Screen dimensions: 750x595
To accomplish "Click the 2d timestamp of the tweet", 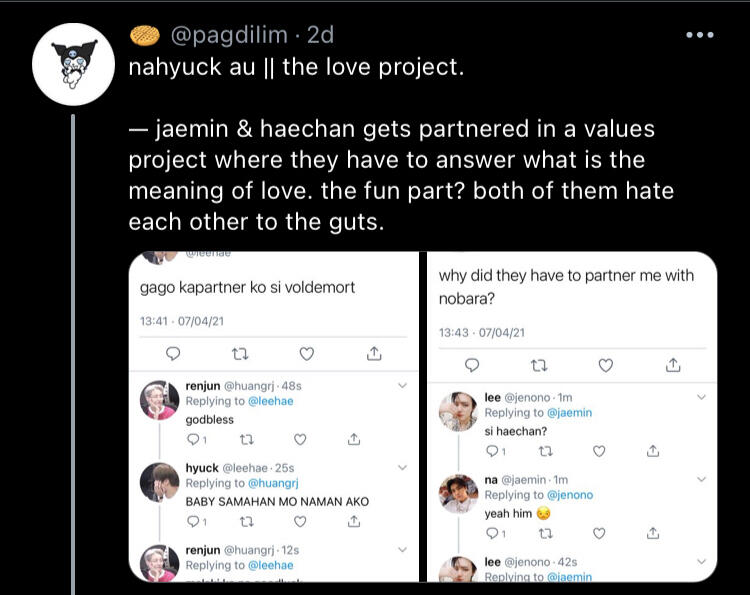I will pos(320,35).
